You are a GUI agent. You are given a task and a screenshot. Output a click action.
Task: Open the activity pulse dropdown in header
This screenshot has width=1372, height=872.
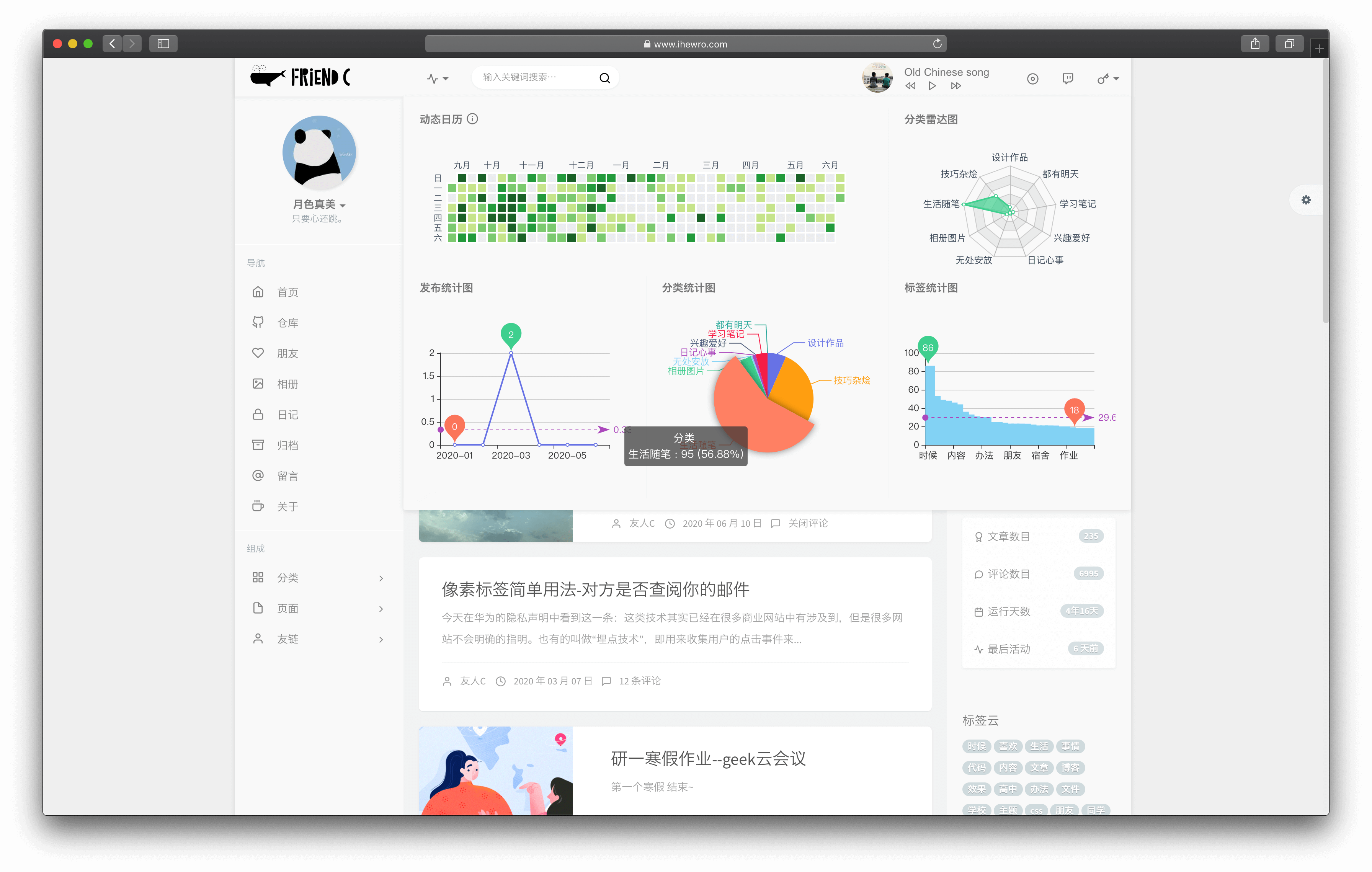437,78
